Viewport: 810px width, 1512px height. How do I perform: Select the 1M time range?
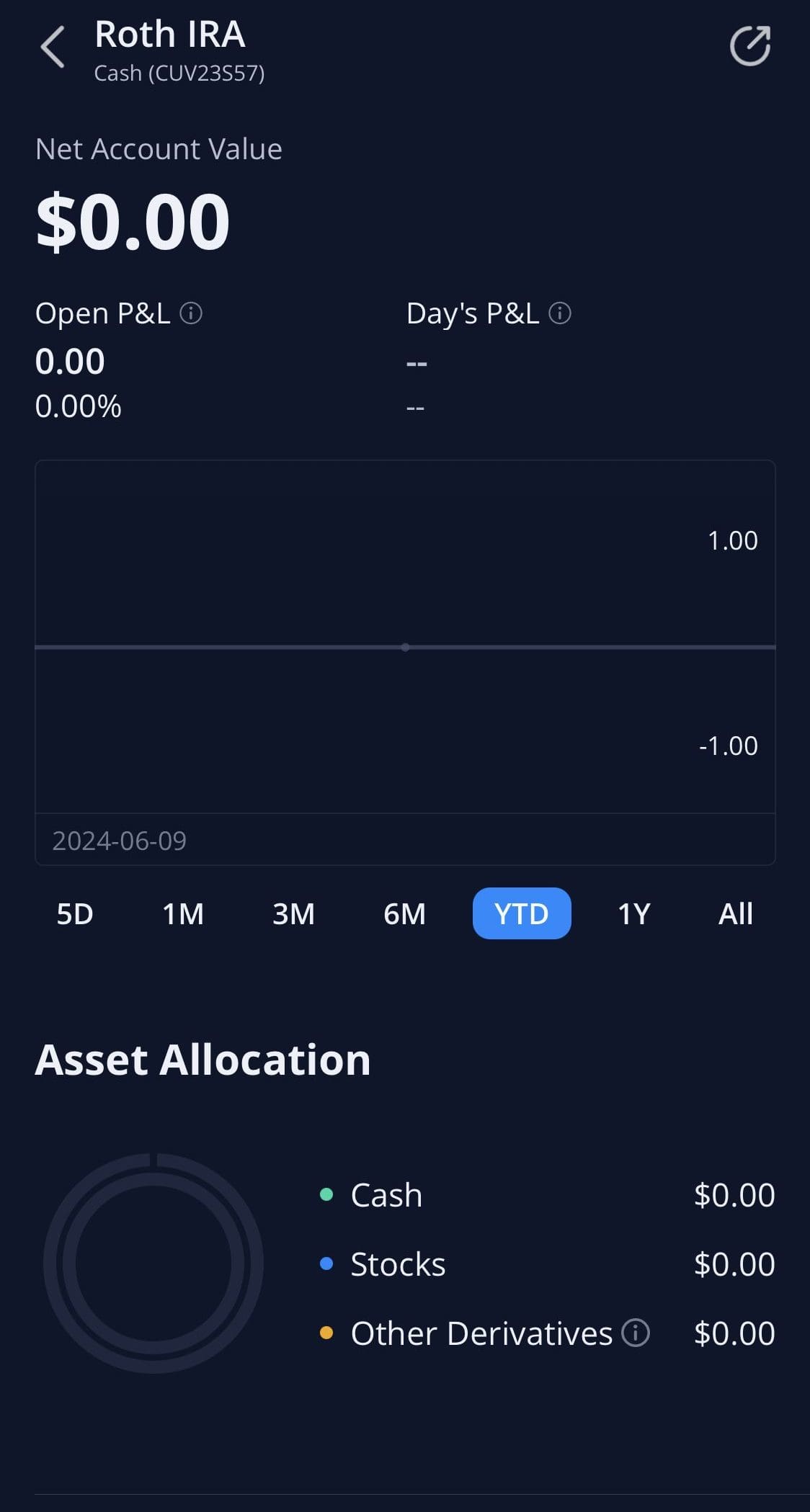point(183,913)
